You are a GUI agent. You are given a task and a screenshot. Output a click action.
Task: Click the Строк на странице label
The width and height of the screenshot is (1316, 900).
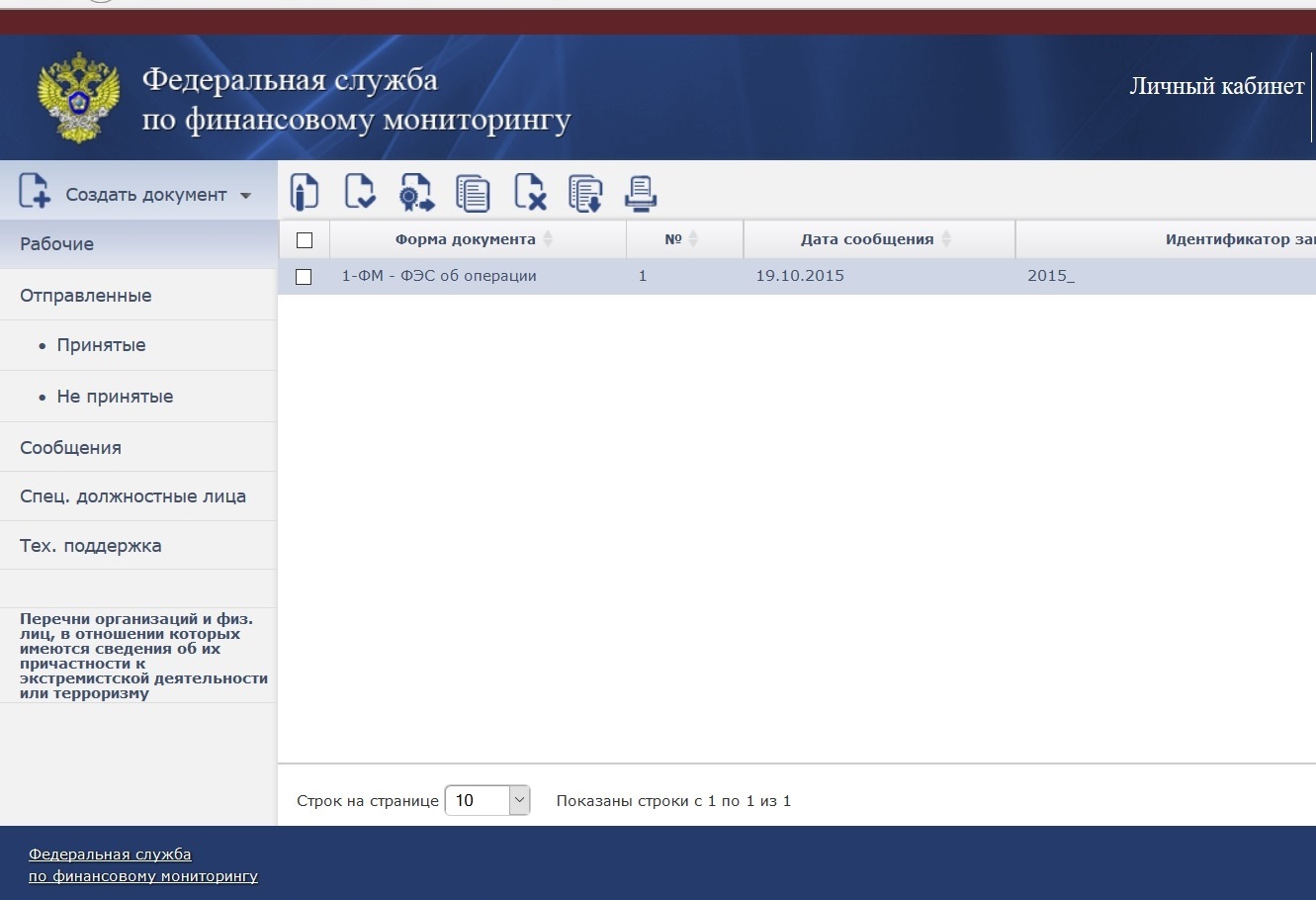pos(368,801)
